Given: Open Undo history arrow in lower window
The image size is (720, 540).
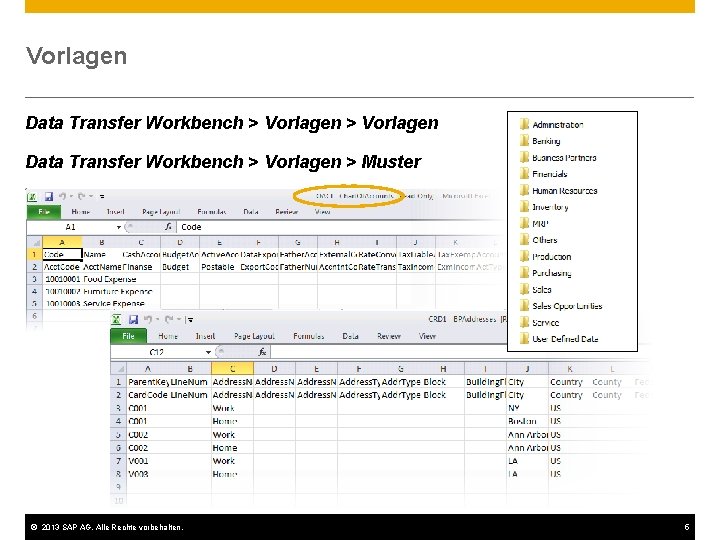Looking at the screenshot, I should coord(157,319).
